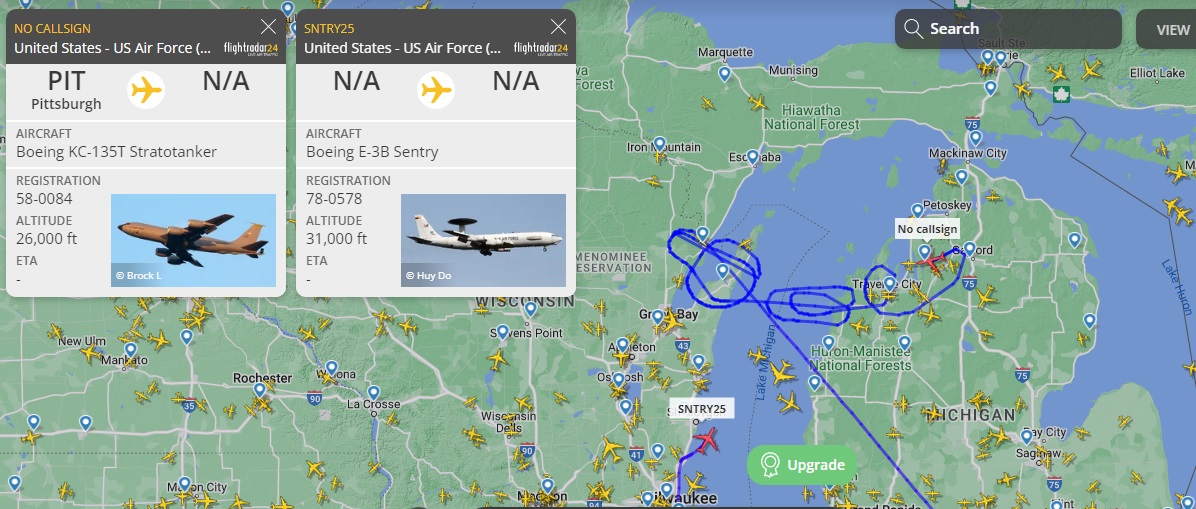Open the VIEW menu button
Viewport: 1196px width, 509px height.
tap(1166, 29)
